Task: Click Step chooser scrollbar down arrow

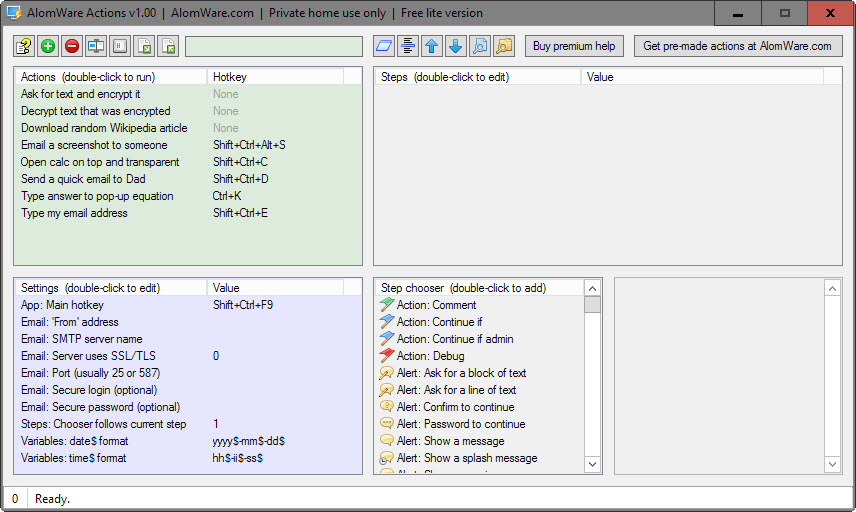Action: 592,464
